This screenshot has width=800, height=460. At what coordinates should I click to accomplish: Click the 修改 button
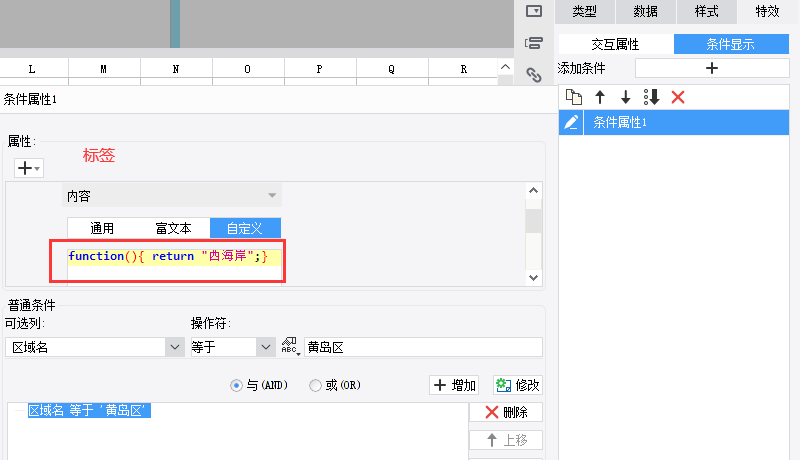[518, 385]
